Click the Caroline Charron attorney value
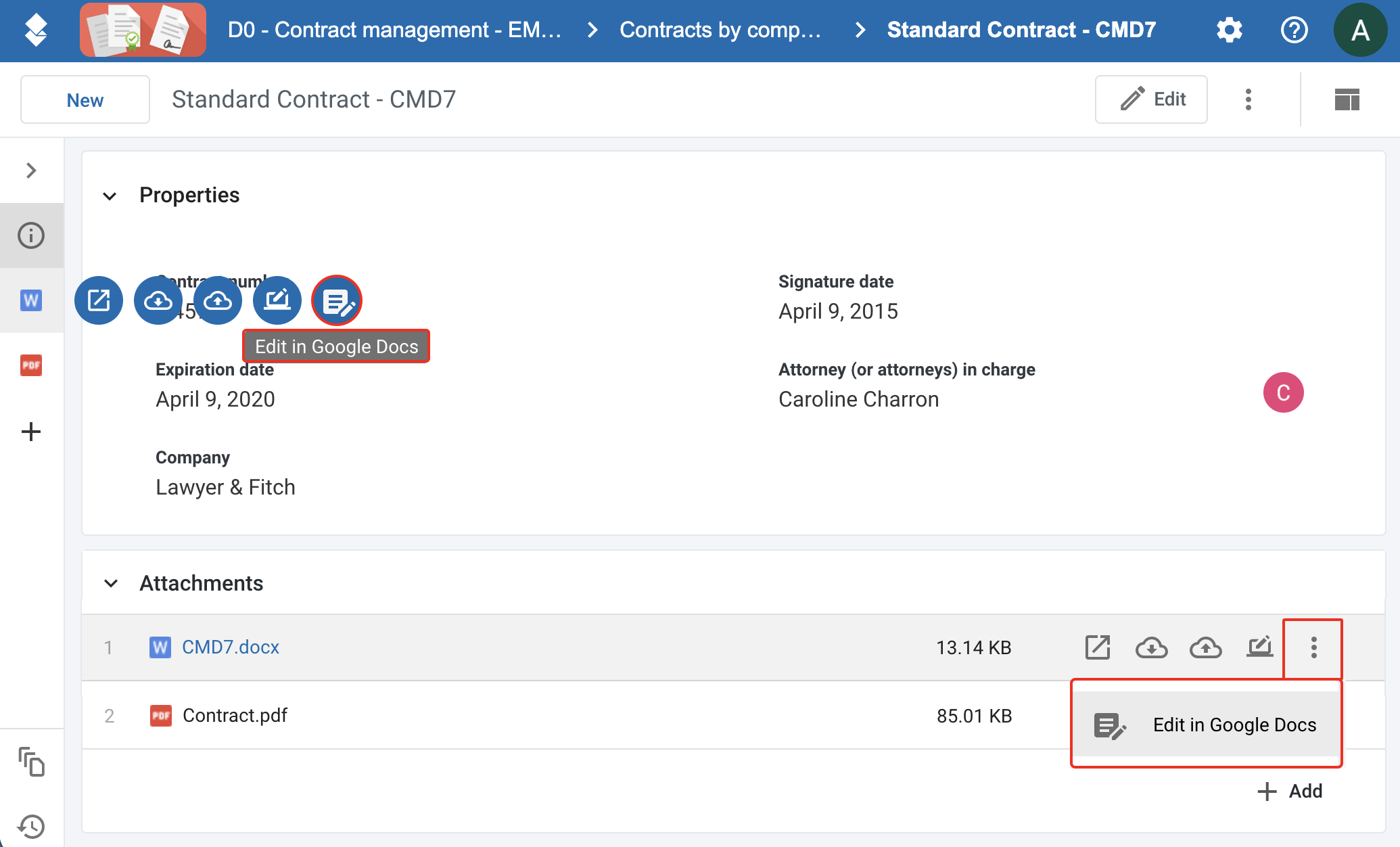Screen dimensions: 1400x847 click(x=858, y=399)
